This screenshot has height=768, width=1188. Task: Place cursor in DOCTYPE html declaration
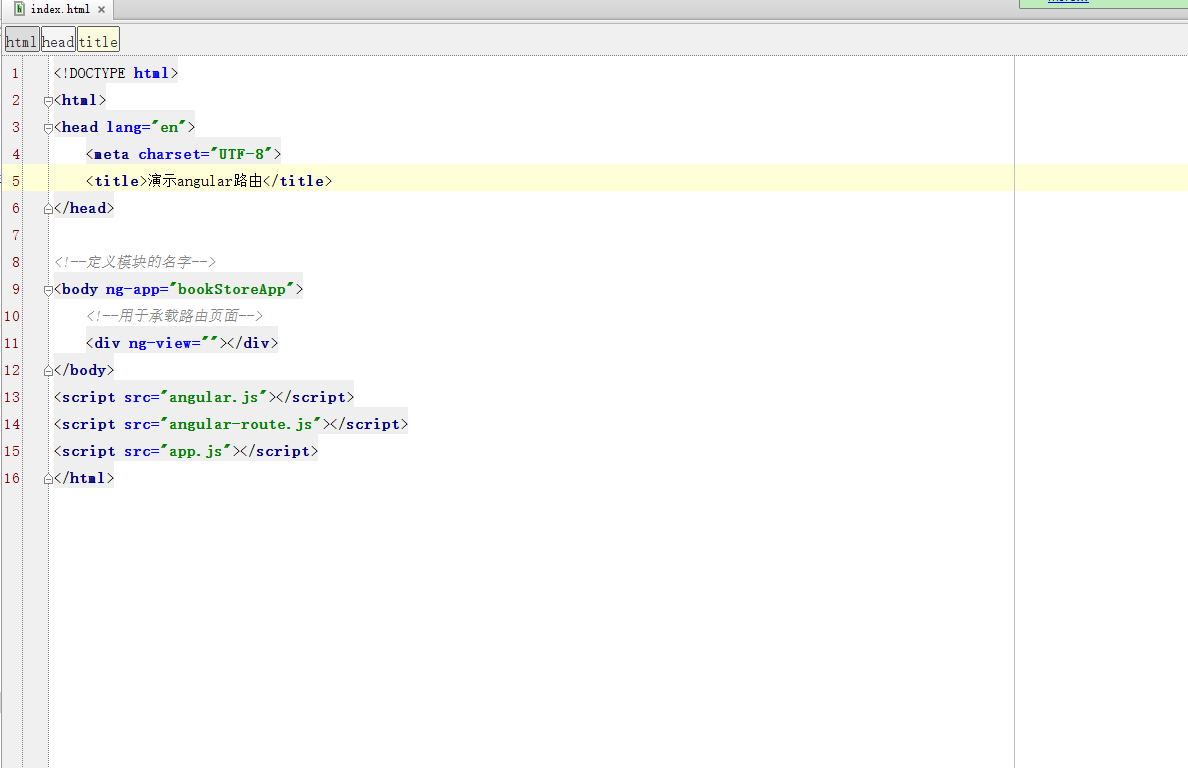click(x=116, y=73)
